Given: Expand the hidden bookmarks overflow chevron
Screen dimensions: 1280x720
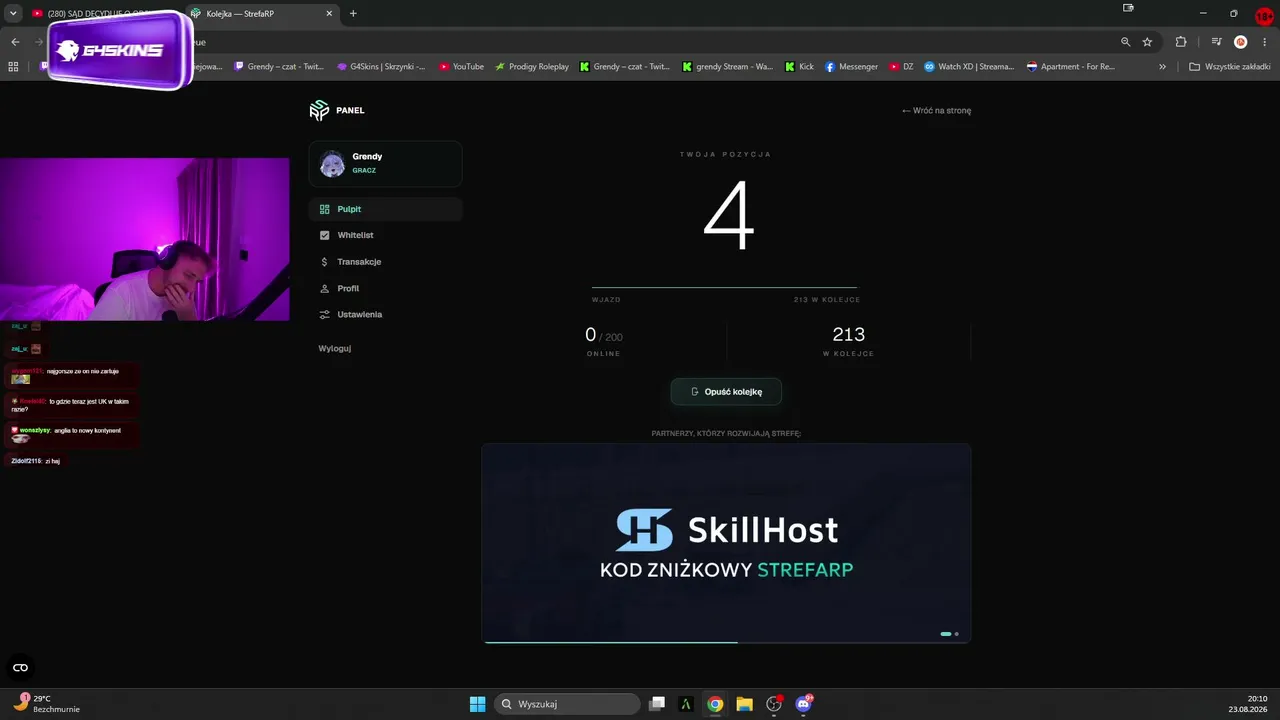Looking at the screenshot, I should (x=1162, y=67).
